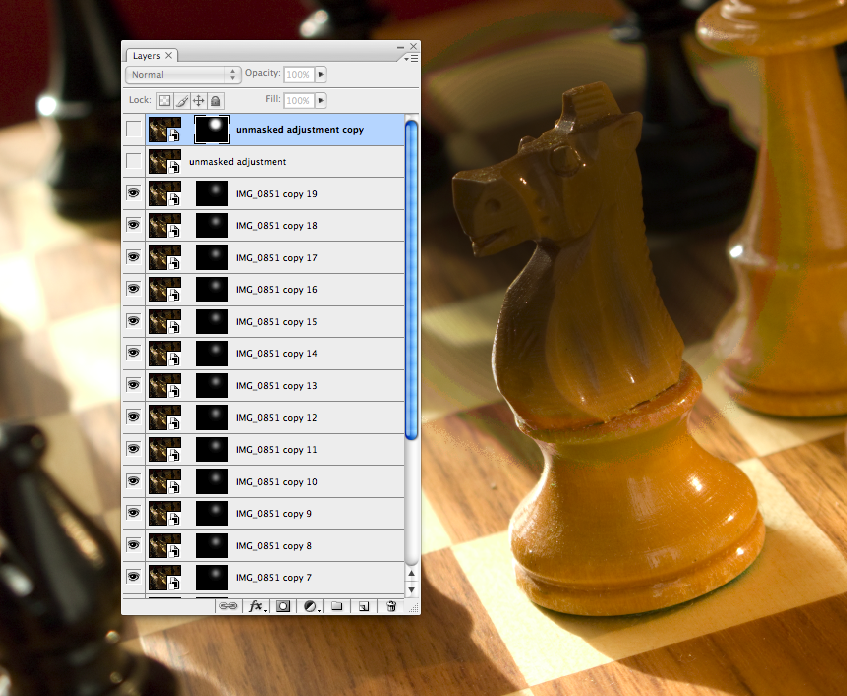Image resolution: width=847 pixels, height=696 pixels.
Task: Hide layer IMG_0851 copy 12
Action: coord(133,417)
